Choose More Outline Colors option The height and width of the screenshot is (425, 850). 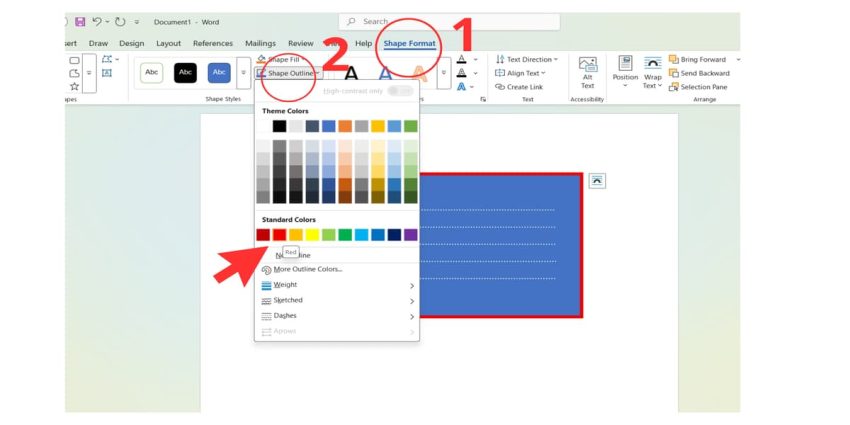(x=307, y=269)
